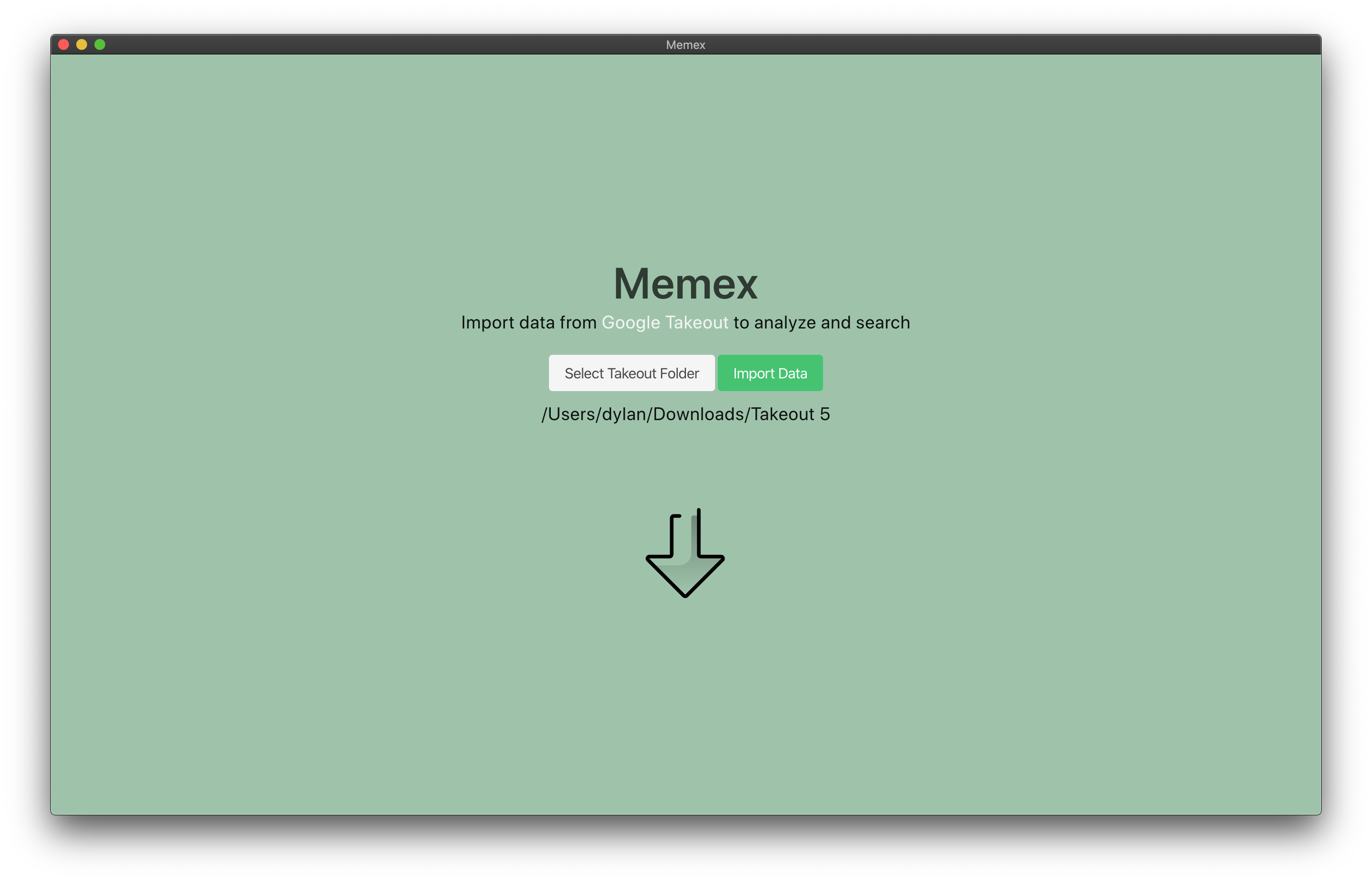Click the Memex title bar label

(x=686, y=44)
